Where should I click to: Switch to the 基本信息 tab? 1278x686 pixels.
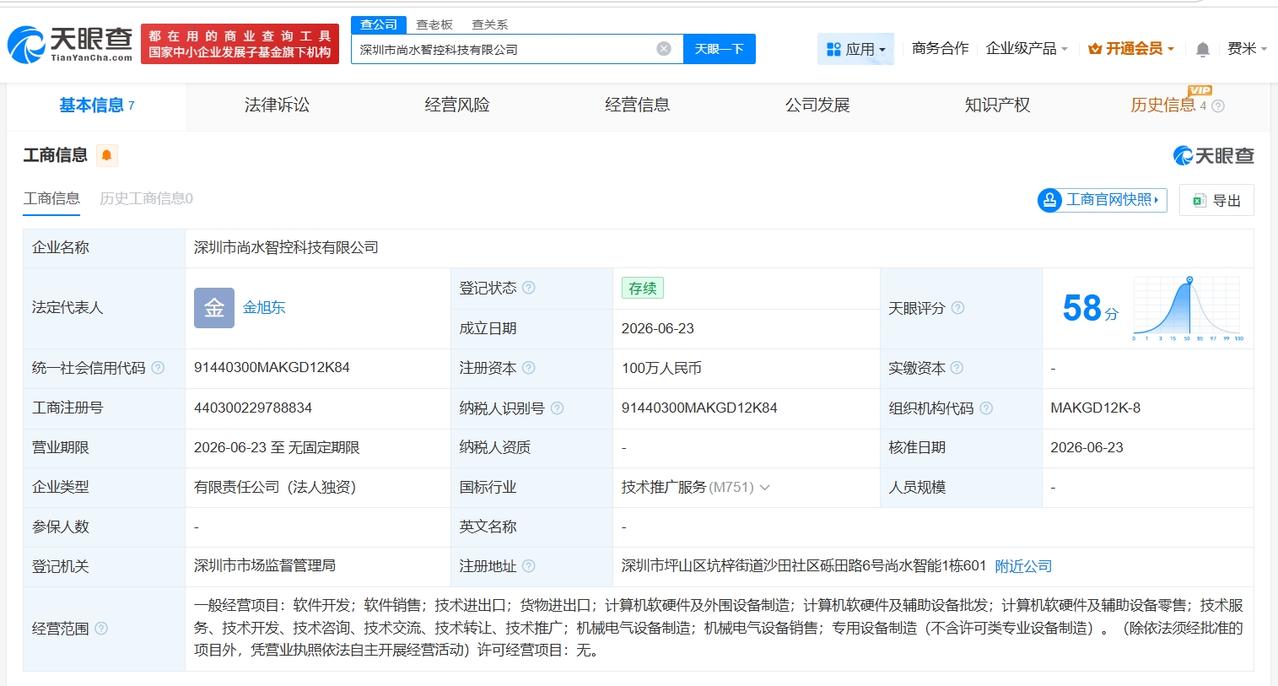(x=96, y=105)
